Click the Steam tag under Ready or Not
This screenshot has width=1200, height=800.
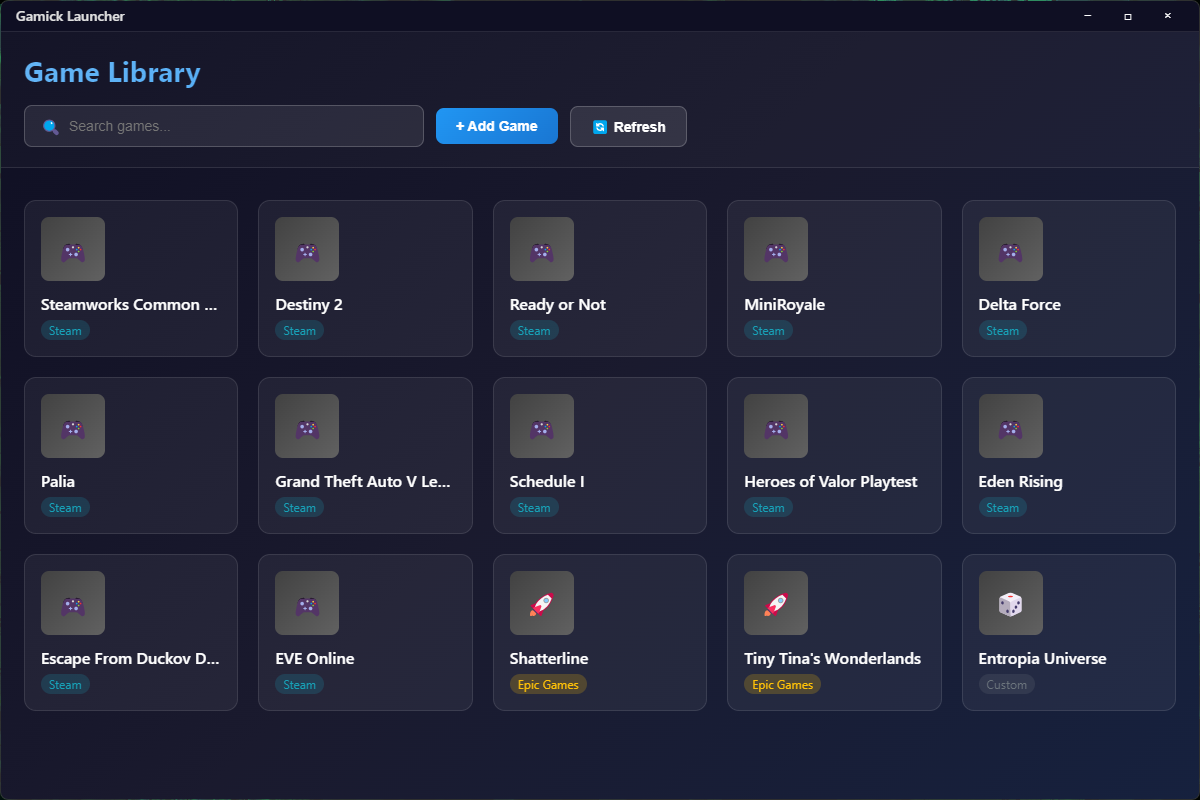534,331
